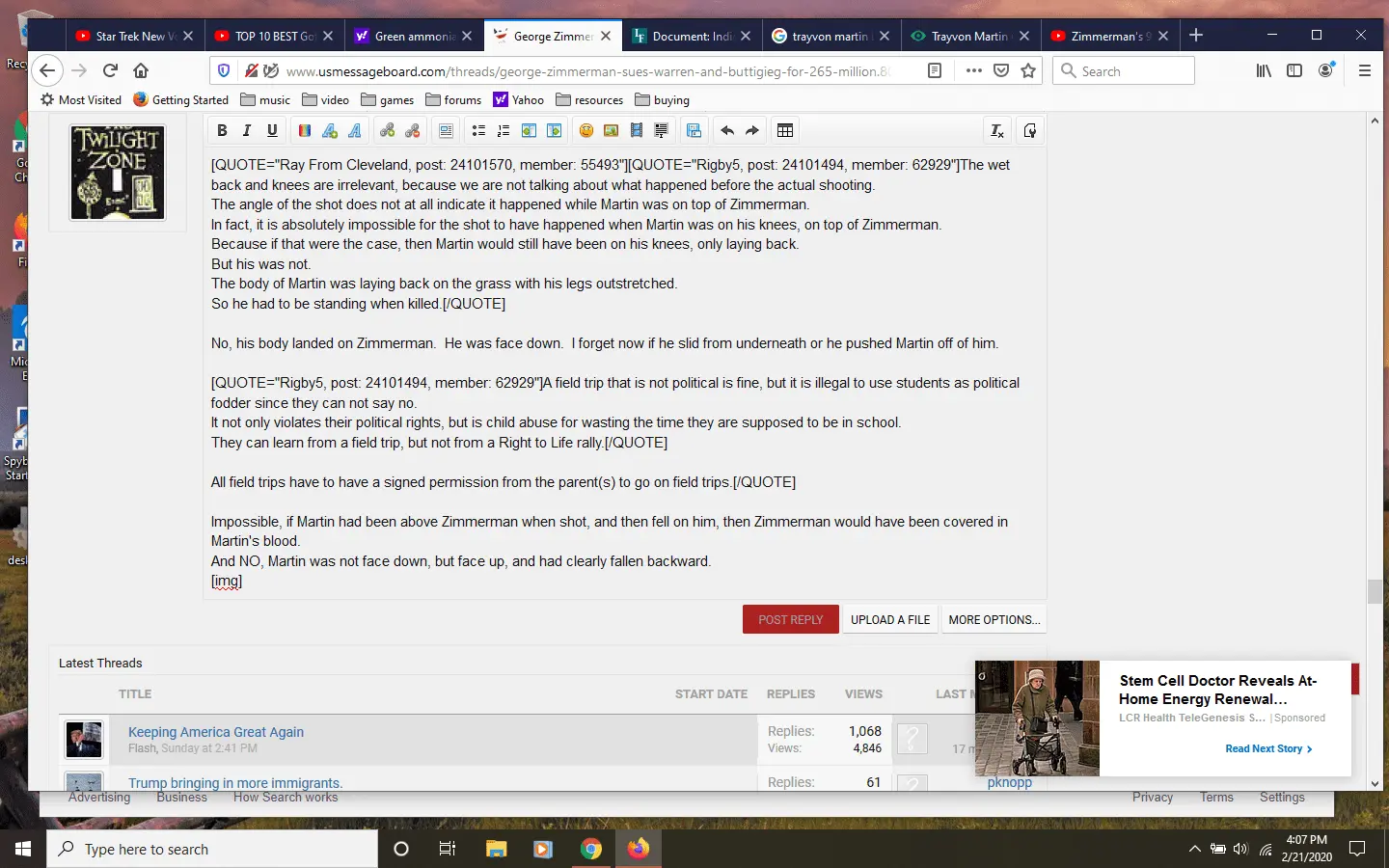1389x868 pixels.
Task: Switch to the Zimmerman's YouTube tab
Action: (x=1110, y=36)
